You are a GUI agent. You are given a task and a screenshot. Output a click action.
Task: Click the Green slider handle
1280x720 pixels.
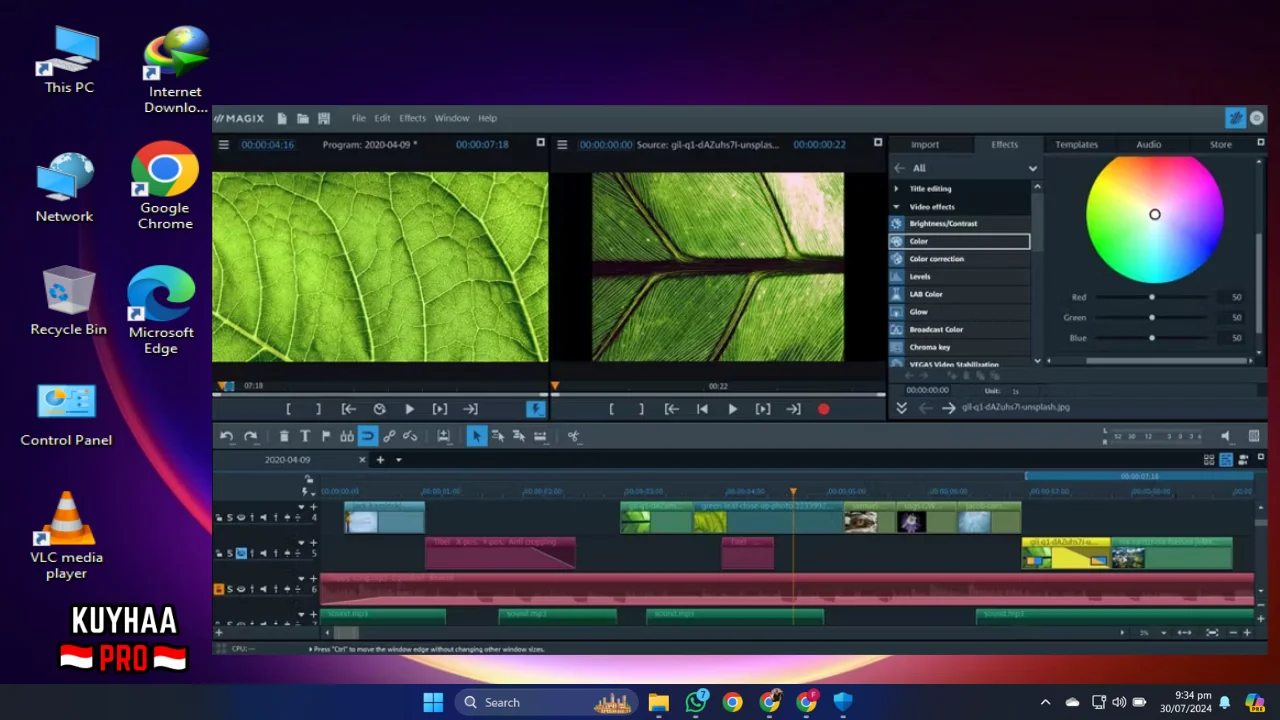[1152, 317]
